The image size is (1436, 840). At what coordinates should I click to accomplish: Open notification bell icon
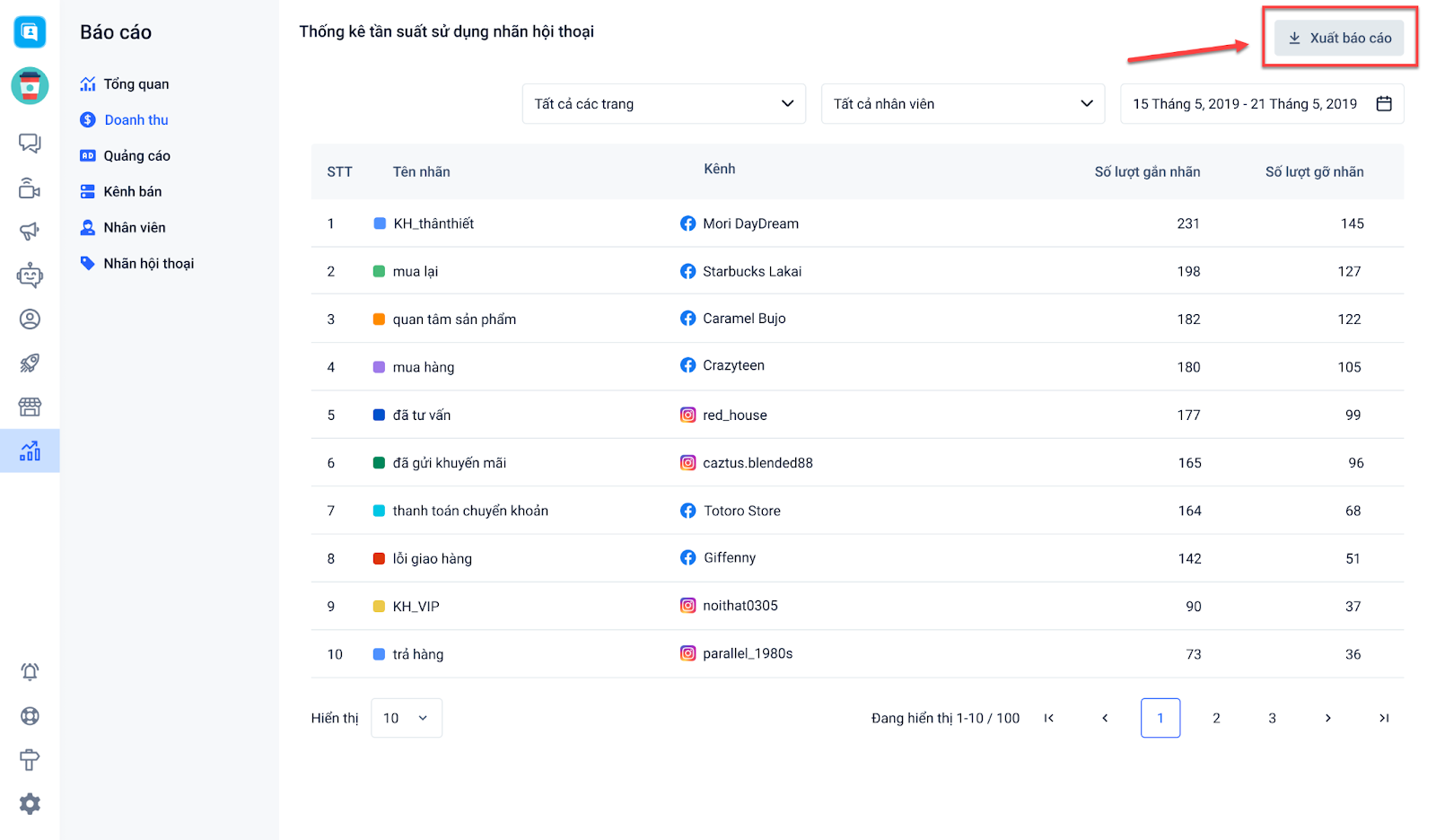(x=30, y=672)
